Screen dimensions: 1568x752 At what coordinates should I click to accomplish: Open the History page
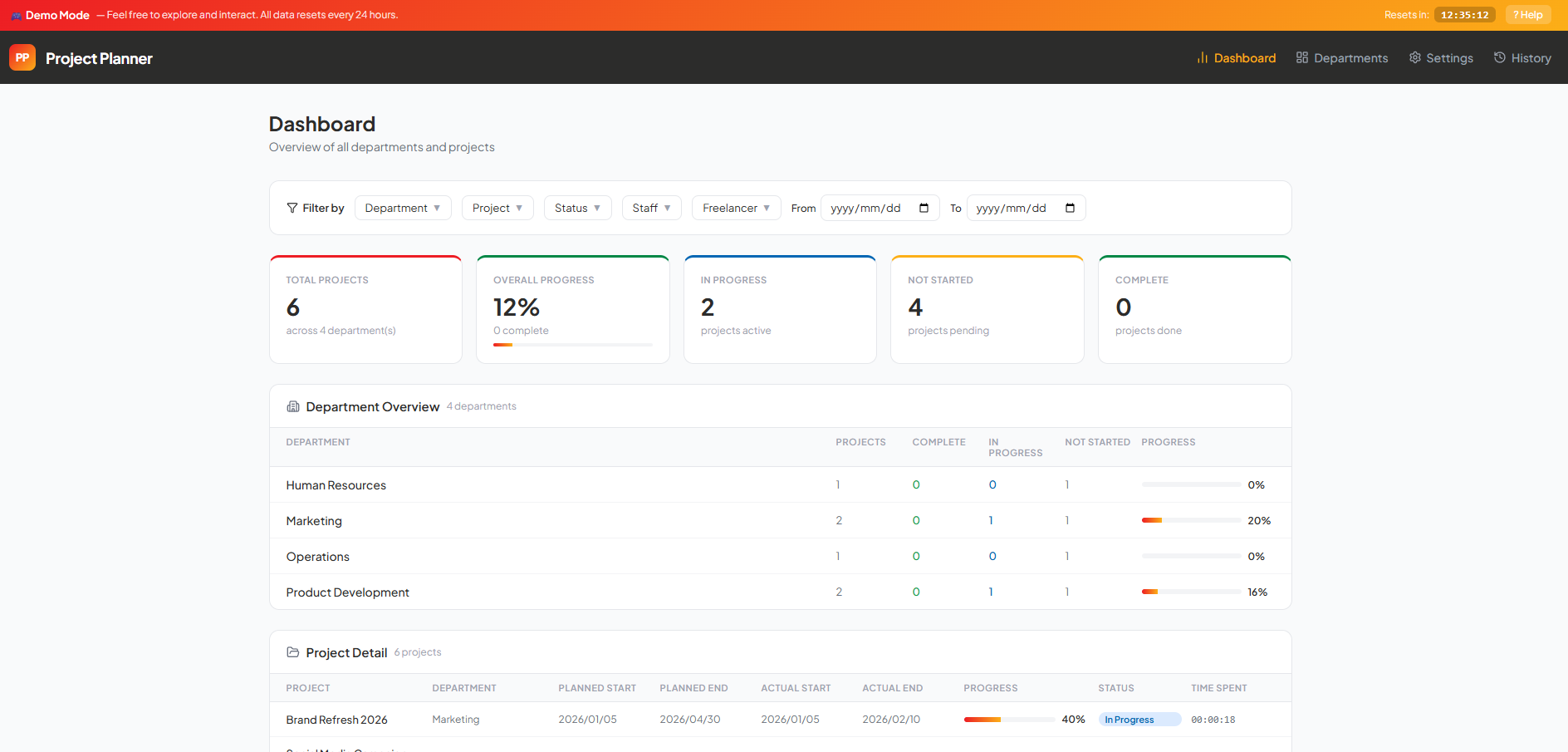coord(1522,58)
